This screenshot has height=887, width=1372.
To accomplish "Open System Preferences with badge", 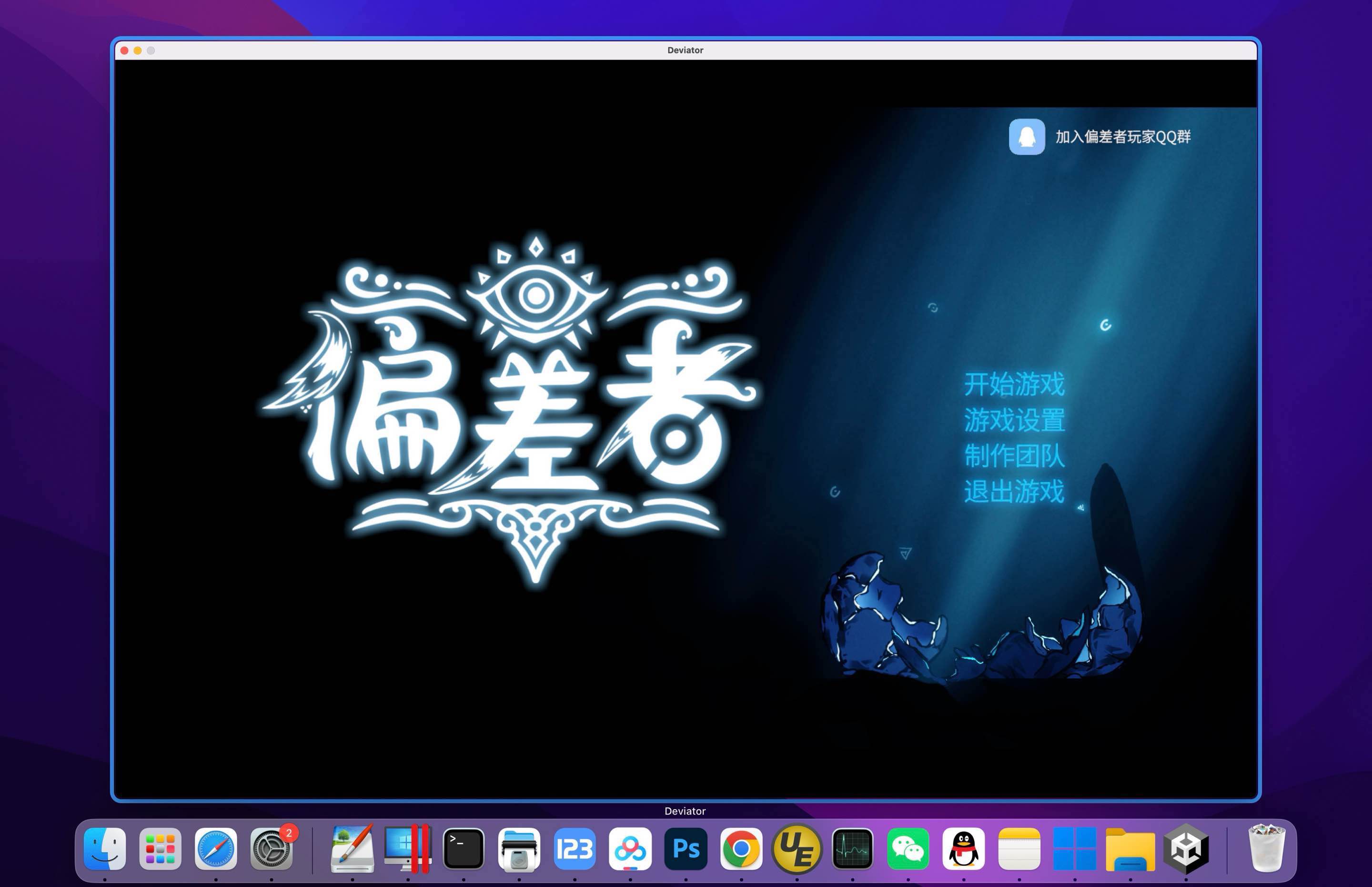I will 271,849.
